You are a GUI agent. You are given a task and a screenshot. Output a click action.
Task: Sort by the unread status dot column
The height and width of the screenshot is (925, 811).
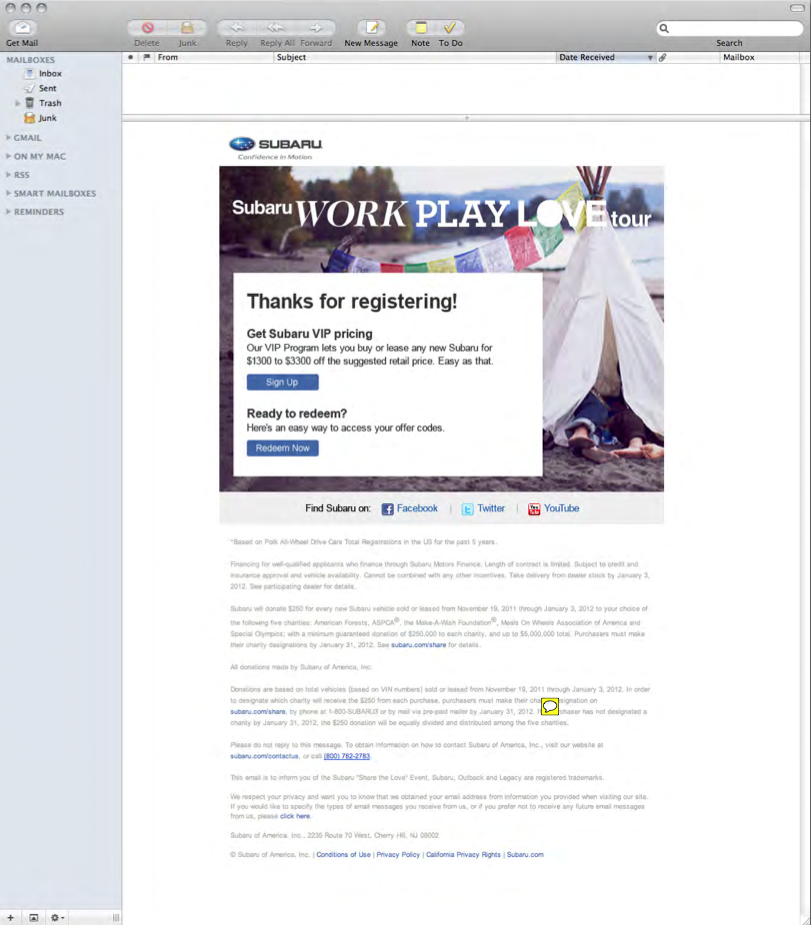coord(130,57)
